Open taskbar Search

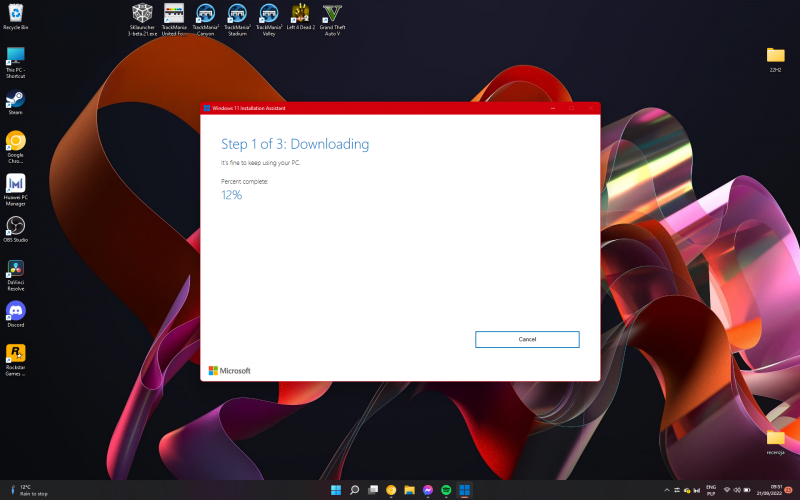(x=354, y=490)
